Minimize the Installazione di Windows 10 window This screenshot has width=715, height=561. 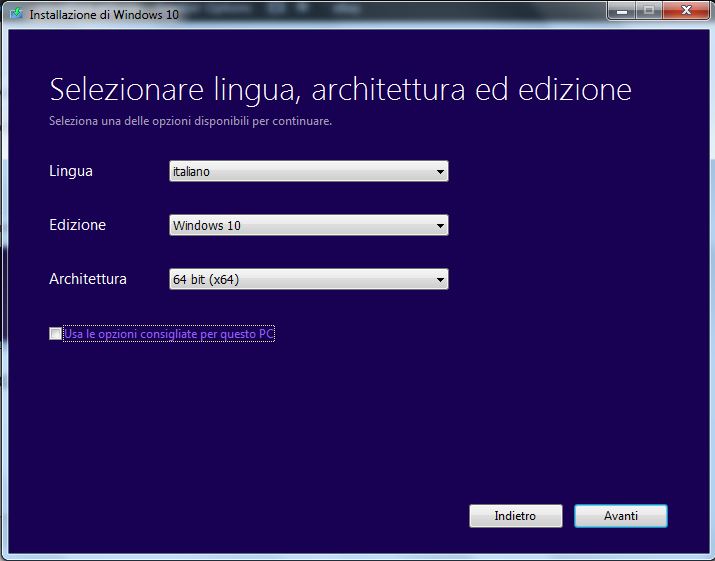(x=622, y=10)
